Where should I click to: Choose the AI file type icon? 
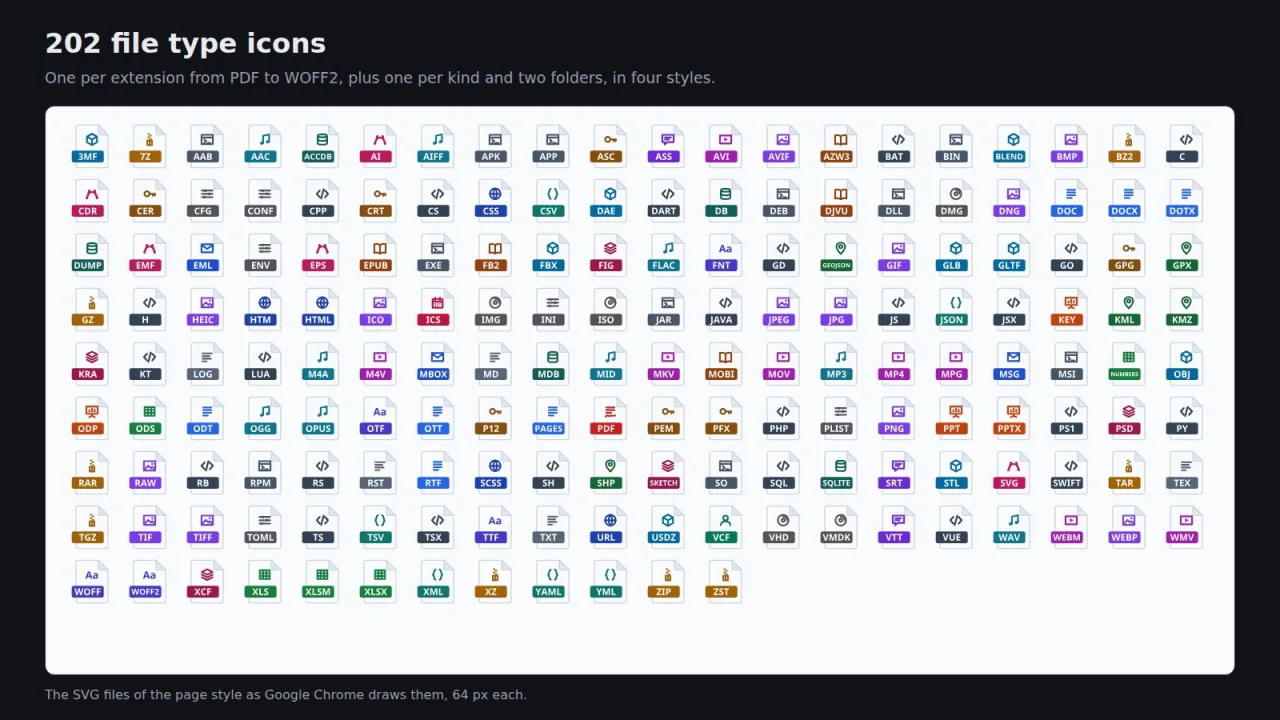(x=379, y=146)
